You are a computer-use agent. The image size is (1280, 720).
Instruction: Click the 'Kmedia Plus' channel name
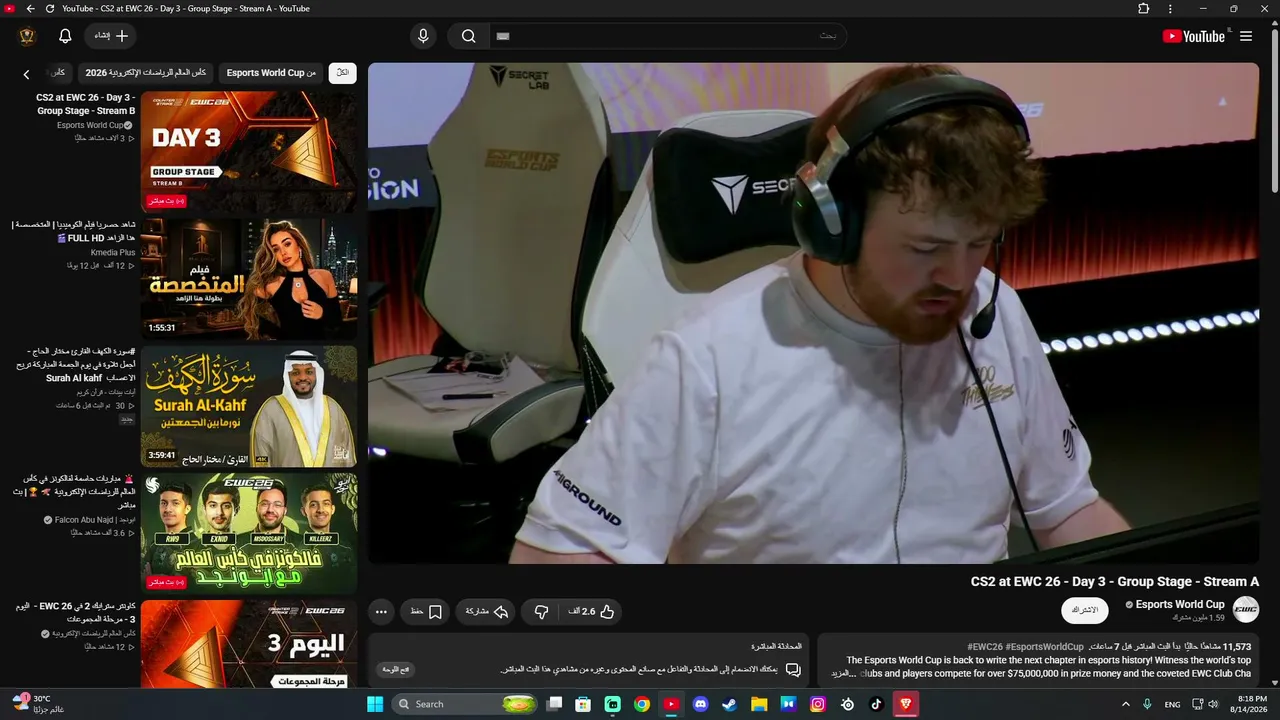click(x=113, y=253)
